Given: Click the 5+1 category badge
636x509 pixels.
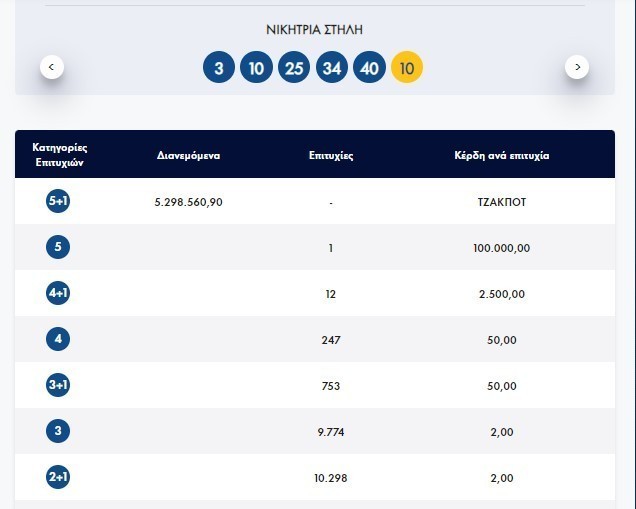Looking at the screenshot, I should tap(59, 201).
